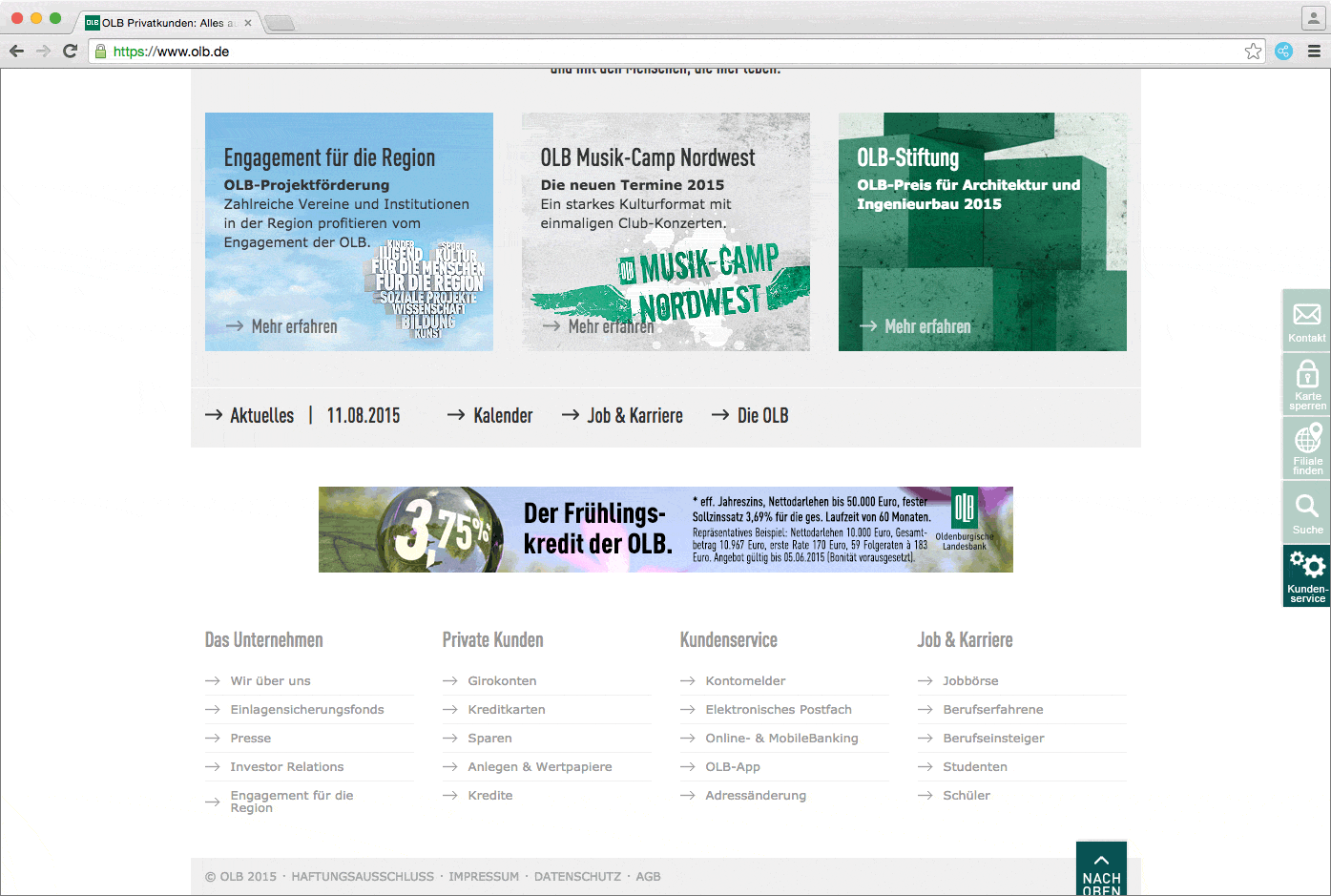
Task: Open the Aktuelles news link
Action: pos(260,415)
